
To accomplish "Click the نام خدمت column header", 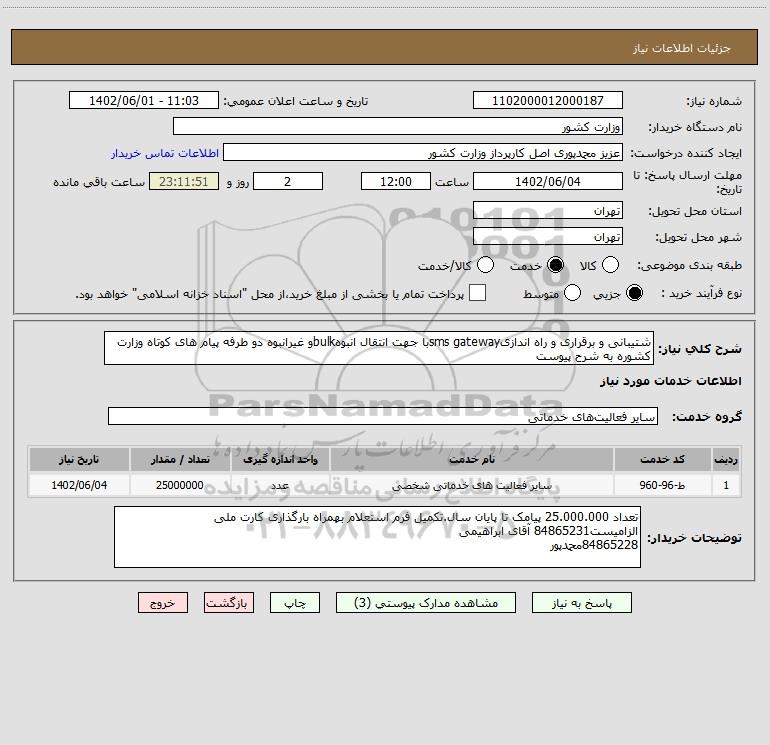I will (472, 460).
